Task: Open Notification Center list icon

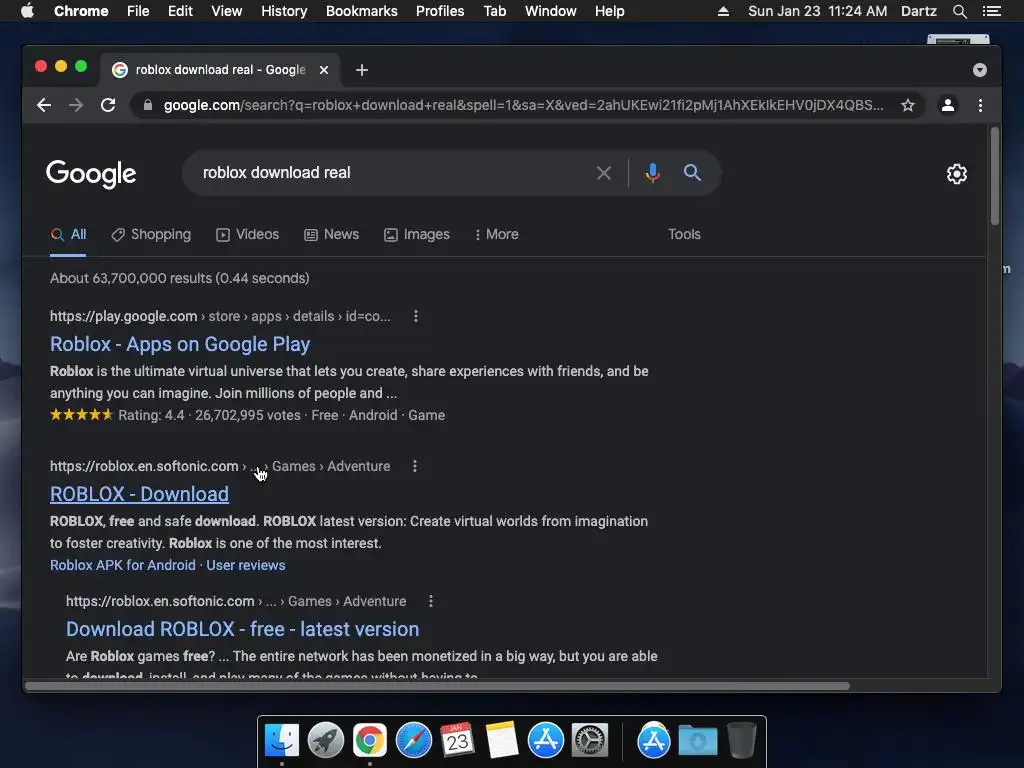Action: click(991, 11)
